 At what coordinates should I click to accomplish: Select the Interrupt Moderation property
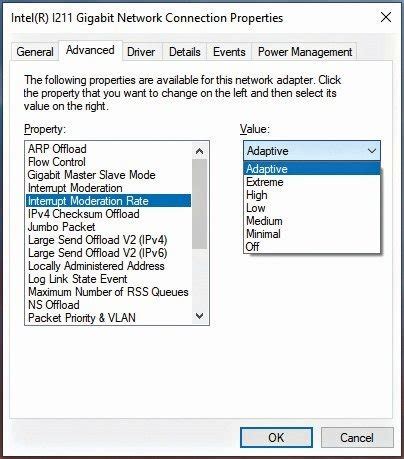pyautogui.click(x=108, y=188)
